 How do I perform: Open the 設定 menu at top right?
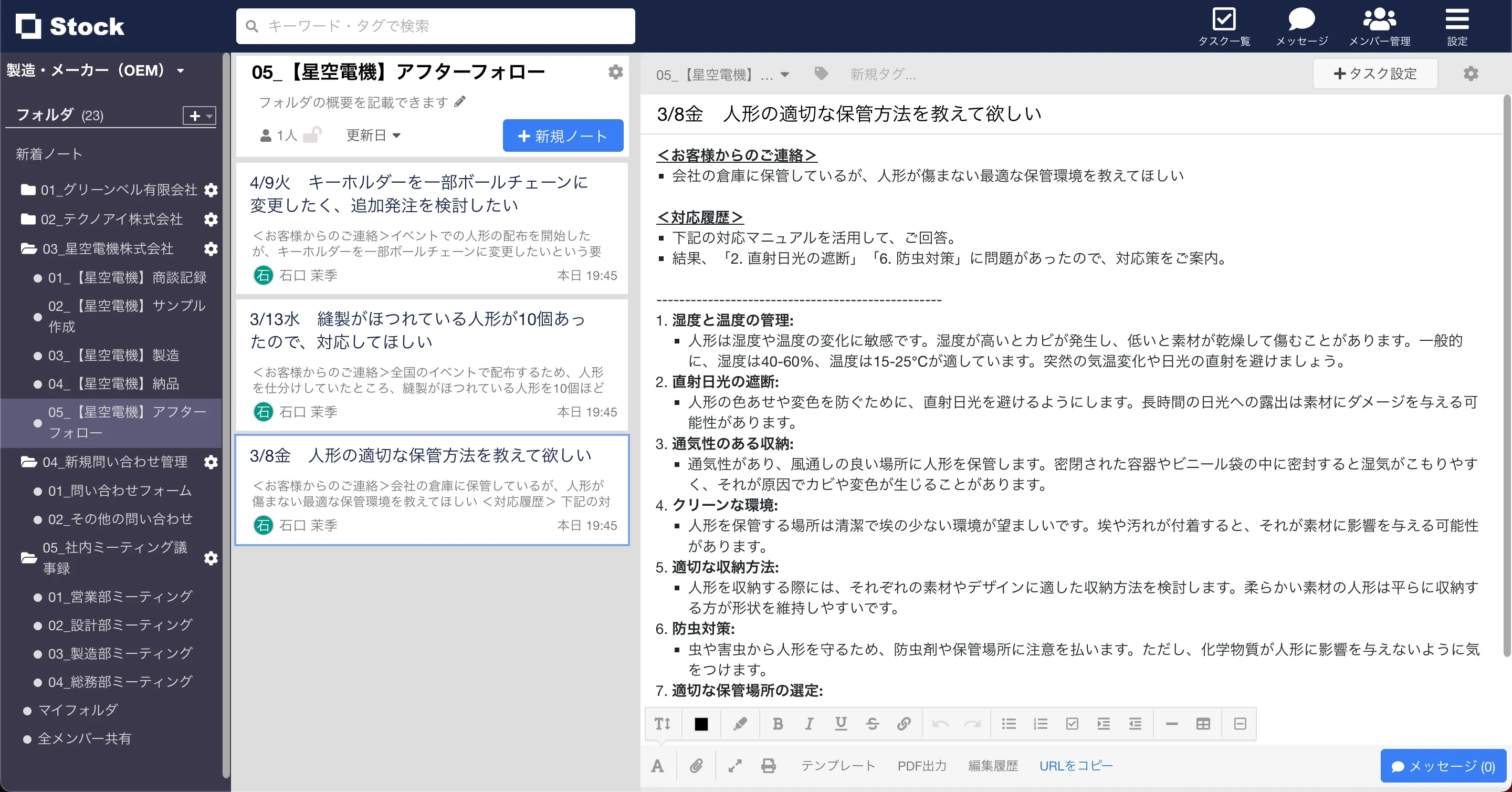[x=1457, y=25]
